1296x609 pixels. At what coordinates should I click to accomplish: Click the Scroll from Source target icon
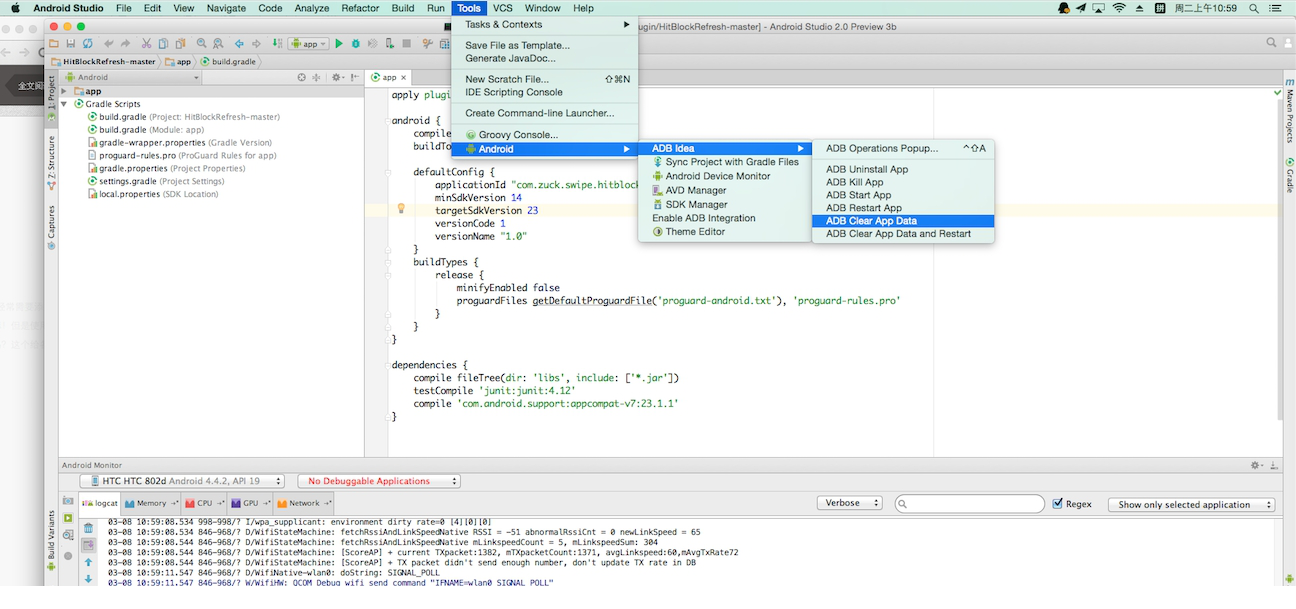[302, 77]
